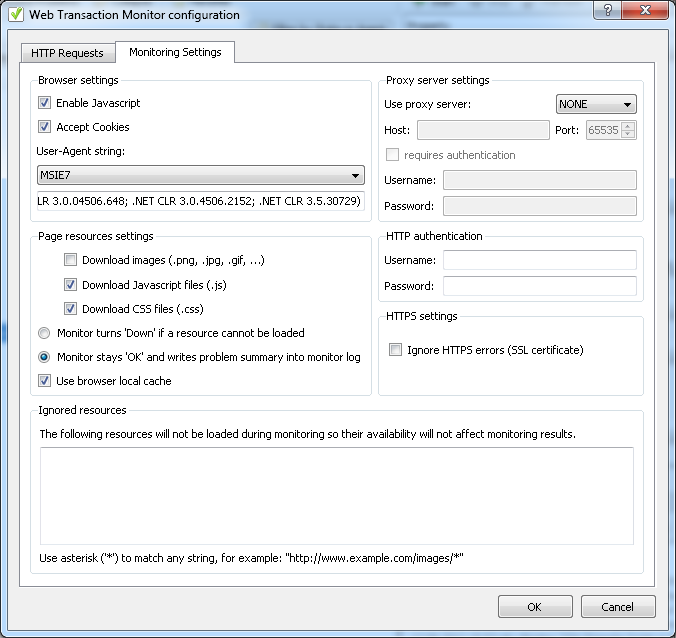
Task: Click the HTTP authentication Password field
Action: pyautogui.click(x=540, y=286)
